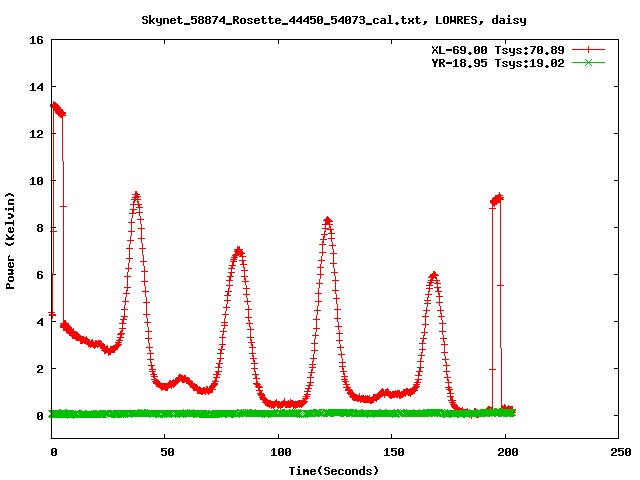Click the y-axis tick label 2
This screenshot has width=640, height=480.
click(x=40, y=369)
